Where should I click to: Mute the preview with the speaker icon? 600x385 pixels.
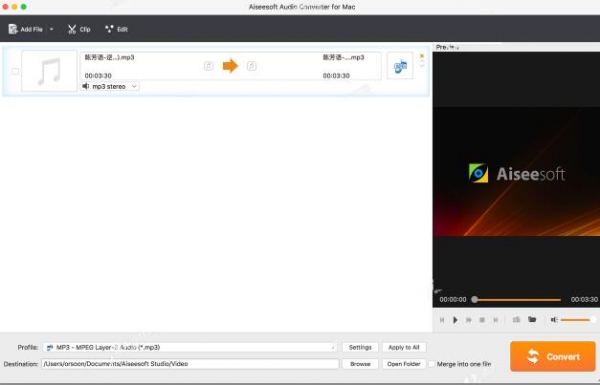pos(554,320)
